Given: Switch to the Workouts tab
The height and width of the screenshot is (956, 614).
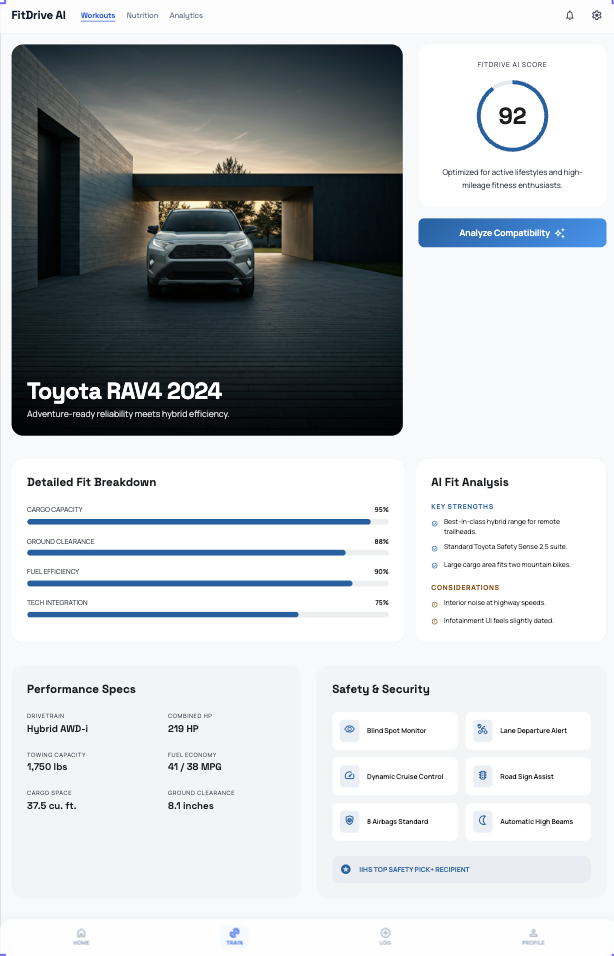Looking at the screenshot, I should 98,15.
